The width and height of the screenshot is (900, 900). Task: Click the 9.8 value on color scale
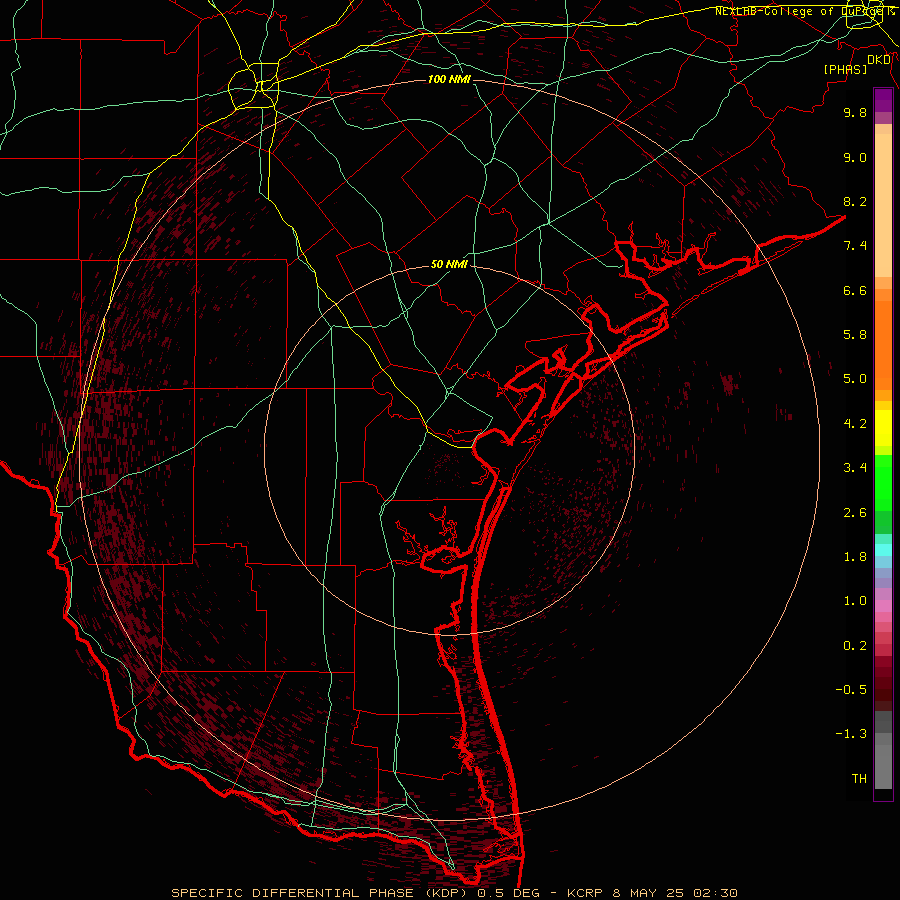(855, 113)
